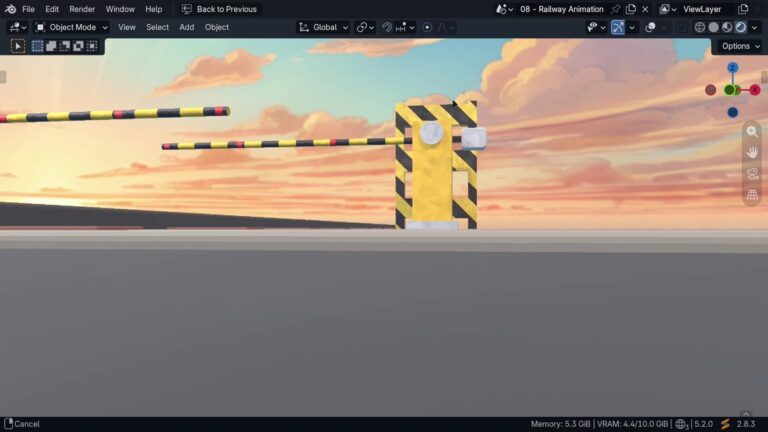Toggle viewport overlays

click(x=650, y=27)
